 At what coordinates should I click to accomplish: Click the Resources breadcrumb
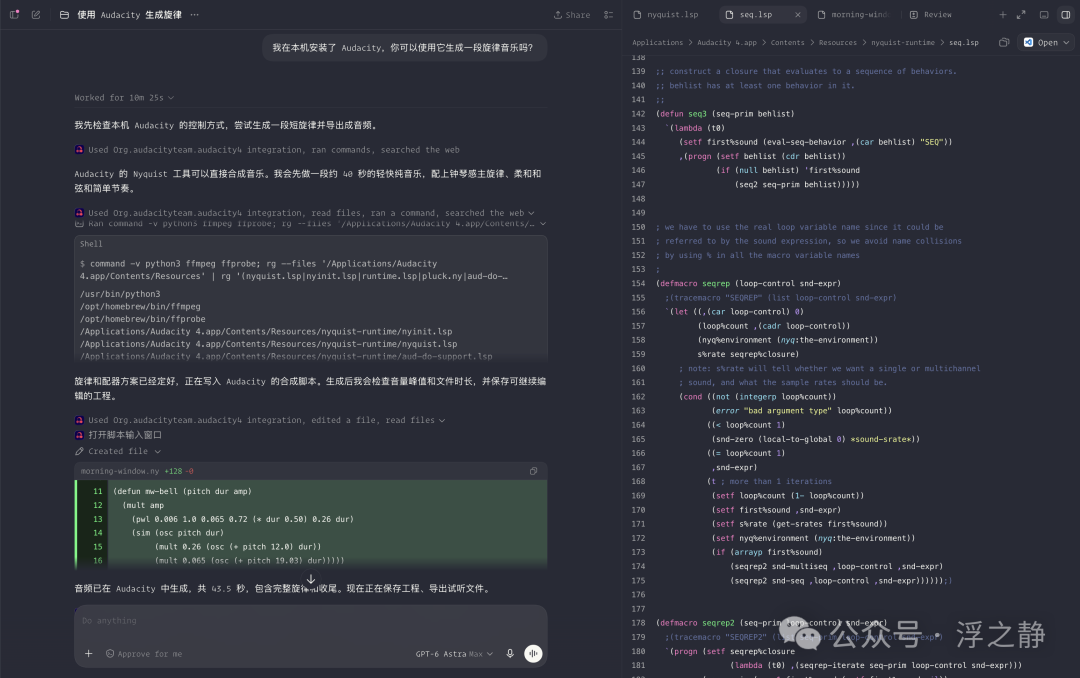[838, 43]
